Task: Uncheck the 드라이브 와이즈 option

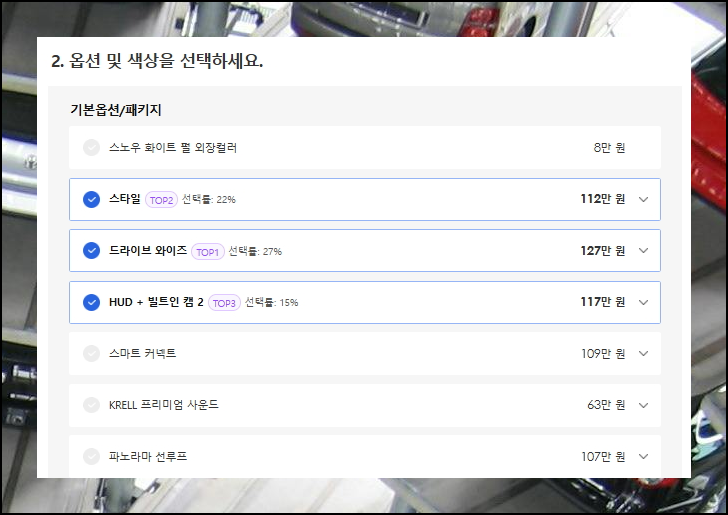Action: [91, 250]
